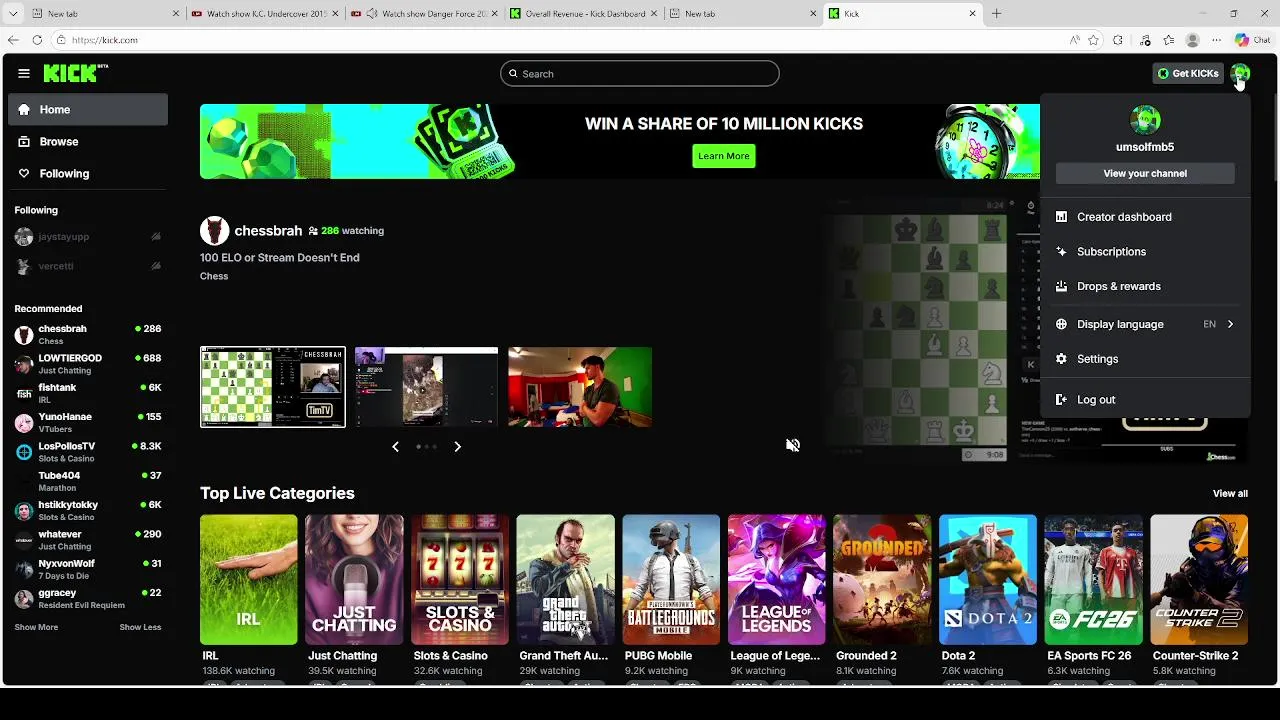Open the Counter-Strike 2 category card
The height and width of the screenshot is (720, 1280).
[x=1199, y=580]
